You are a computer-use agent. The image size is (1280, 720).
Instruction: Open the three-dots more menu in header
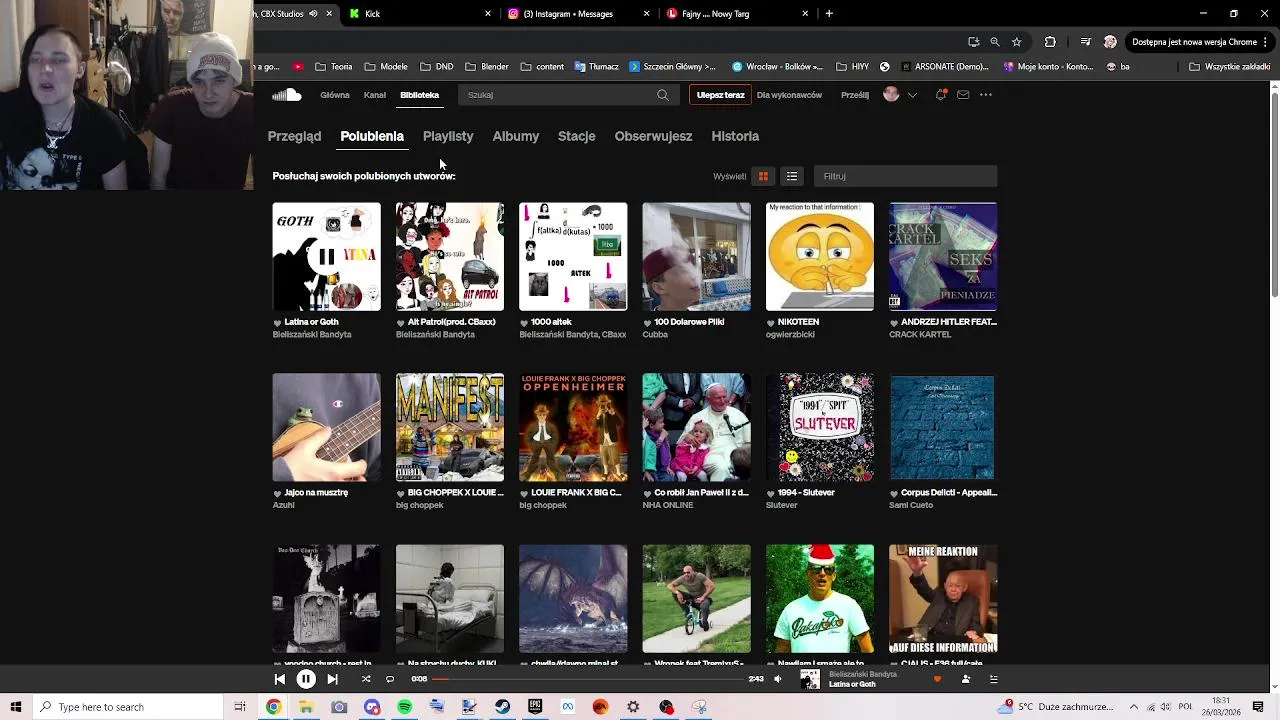click(x=986, y=95)
